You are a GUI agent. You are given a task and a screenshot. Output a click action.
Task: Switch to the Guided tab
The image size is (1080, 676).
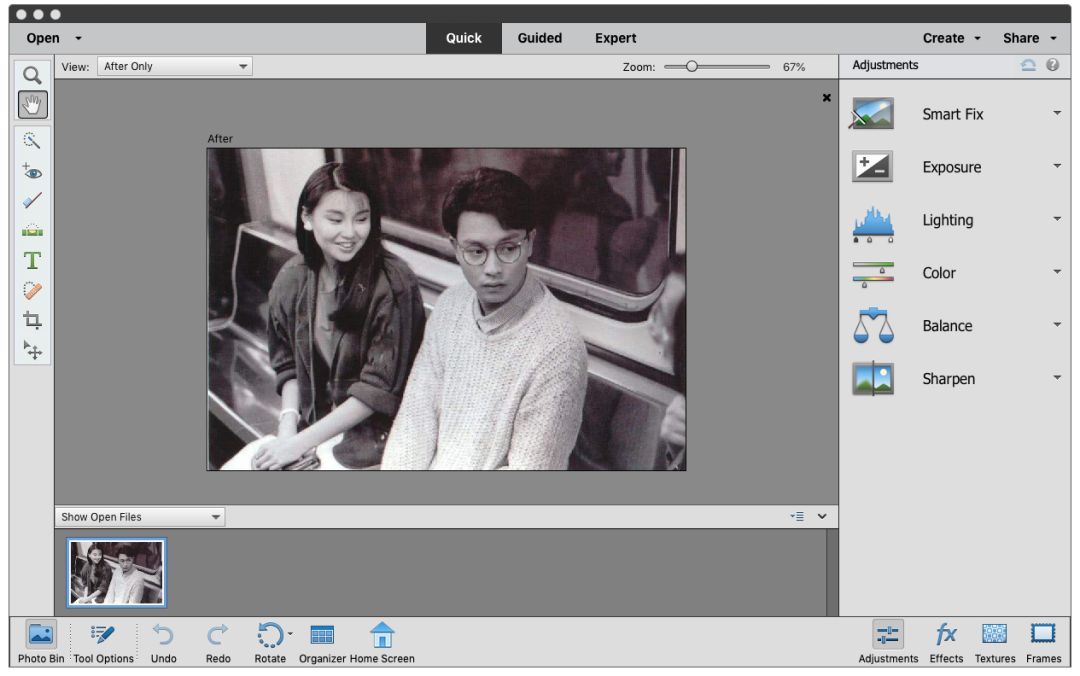(x=539, y=38)
